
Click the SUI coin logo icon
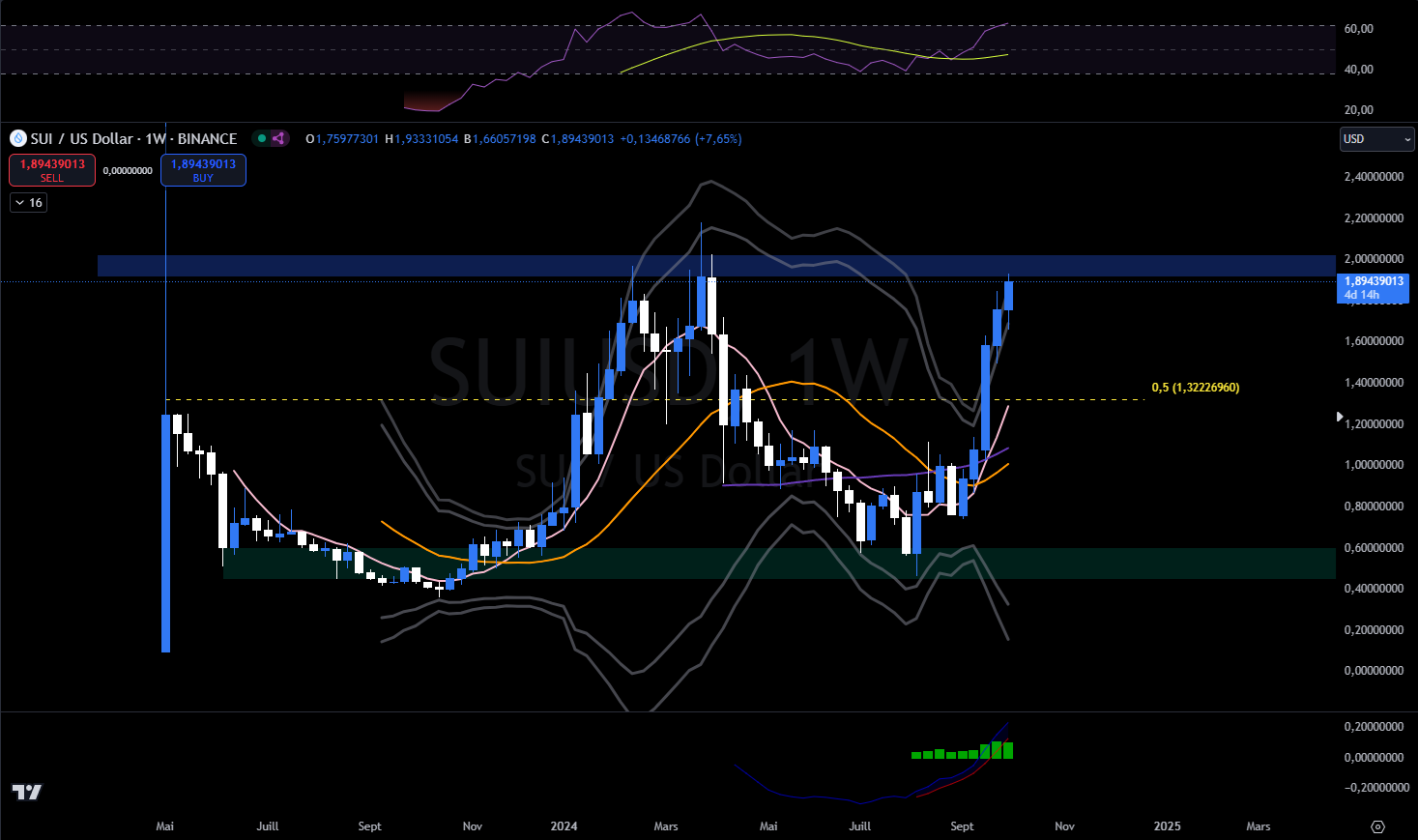17,139
